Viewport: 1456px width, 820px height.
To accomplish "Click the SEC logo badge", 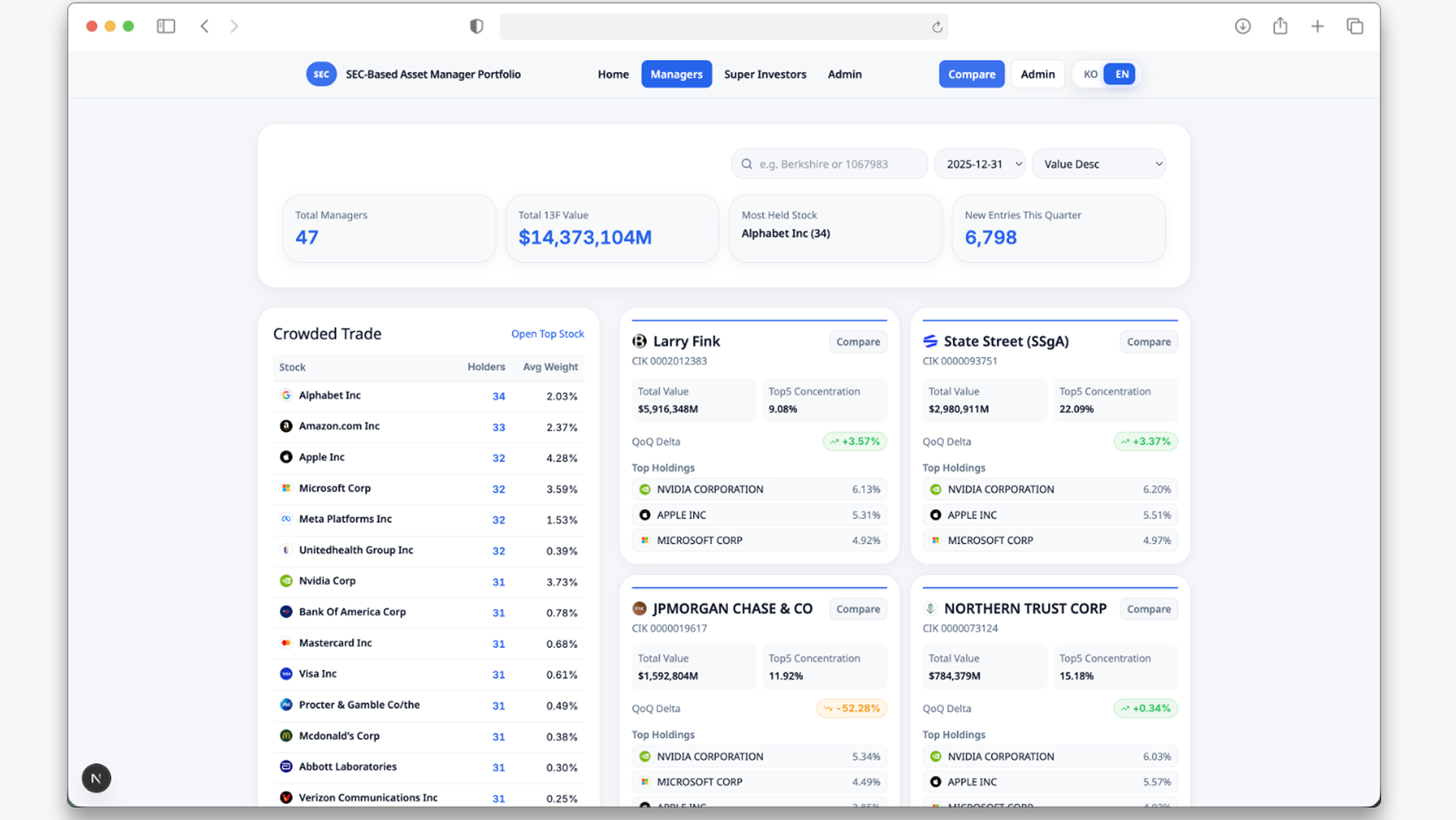I will coord(321,74).
